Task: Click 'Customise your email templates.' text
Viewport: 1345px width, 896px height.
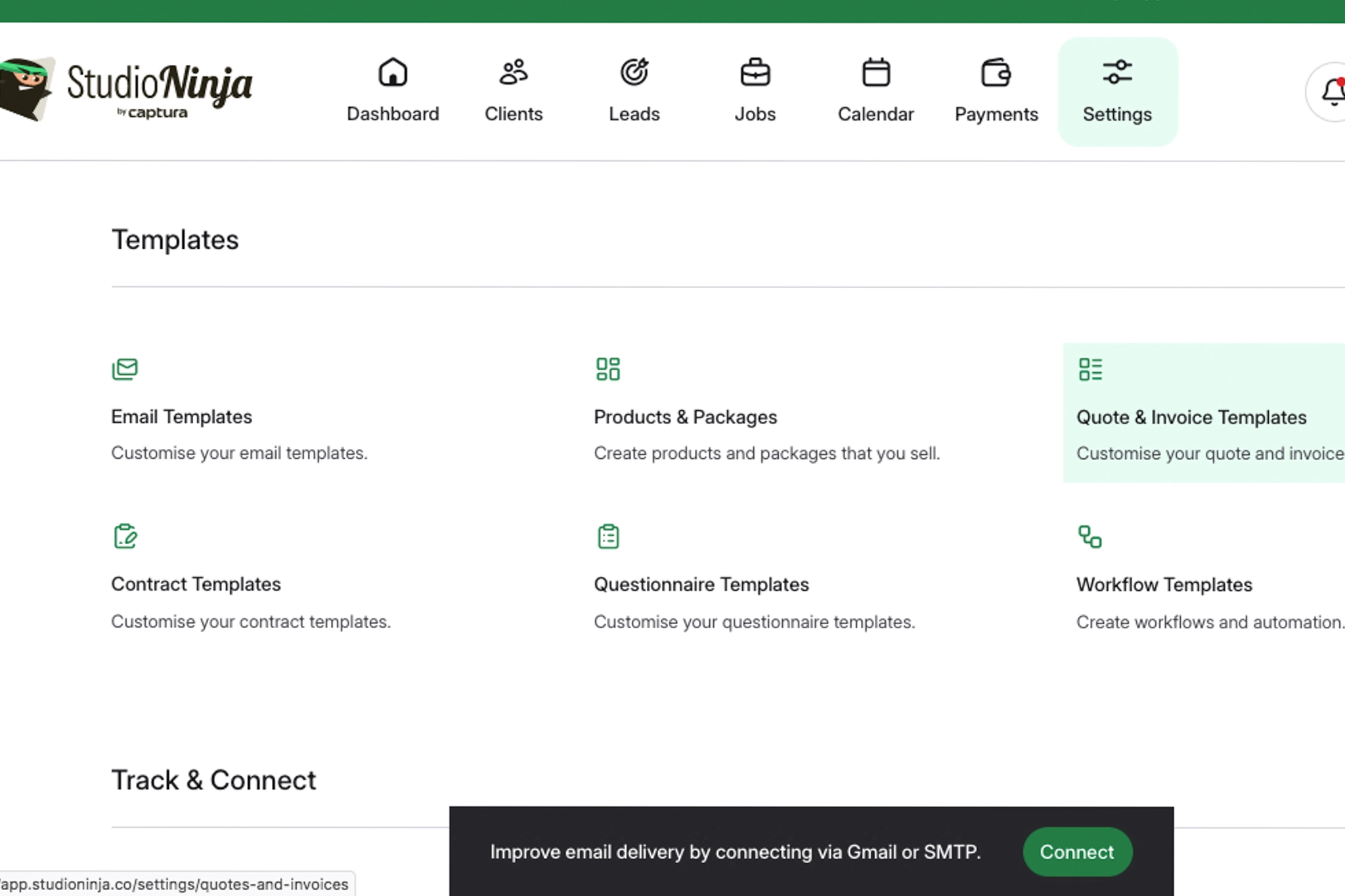Action: click(239, 453)
